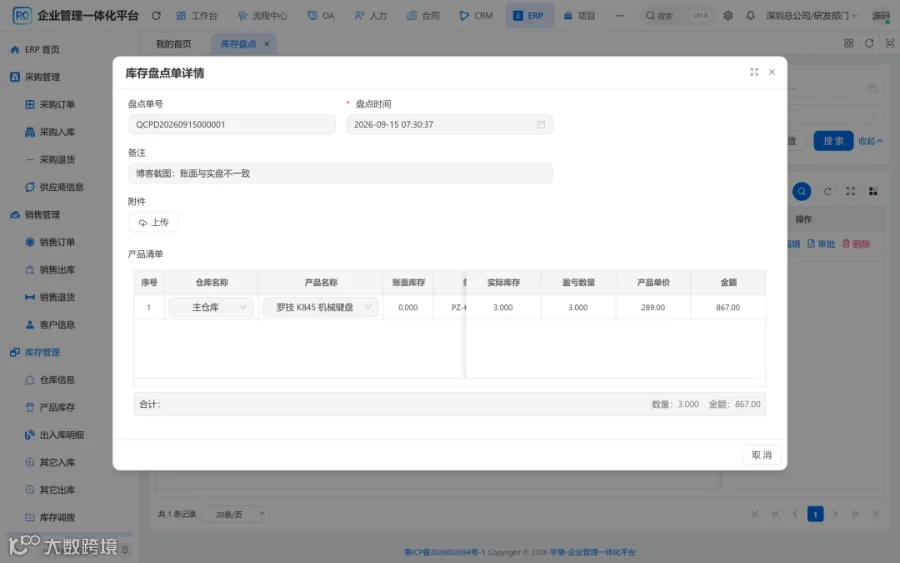Open 罗技 K845 机械键盘 product dropdown
The image size is (900, 563).
pos(321,307)
